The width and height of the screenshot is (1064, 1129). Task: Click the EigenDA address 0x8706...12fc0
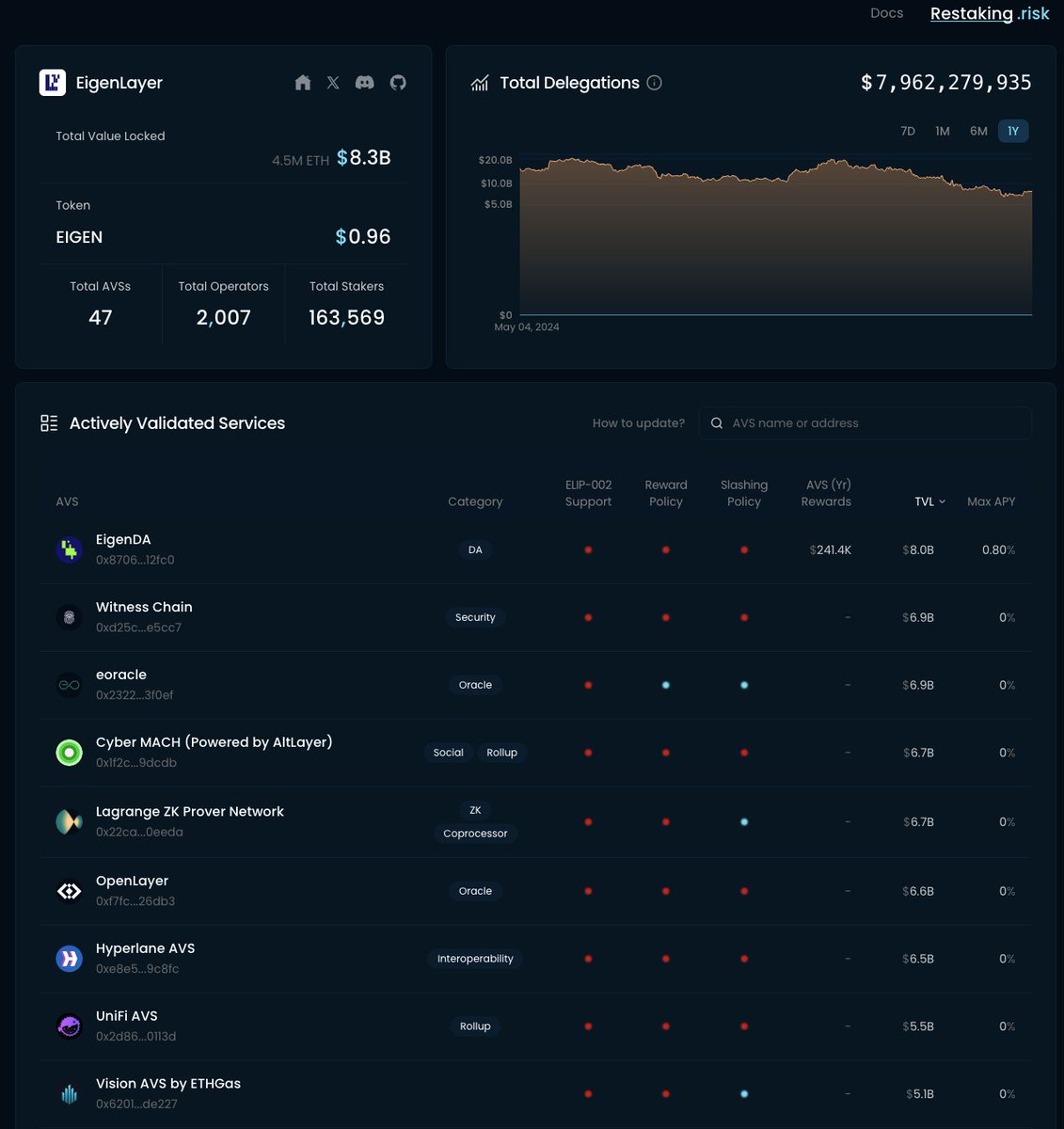135,560
